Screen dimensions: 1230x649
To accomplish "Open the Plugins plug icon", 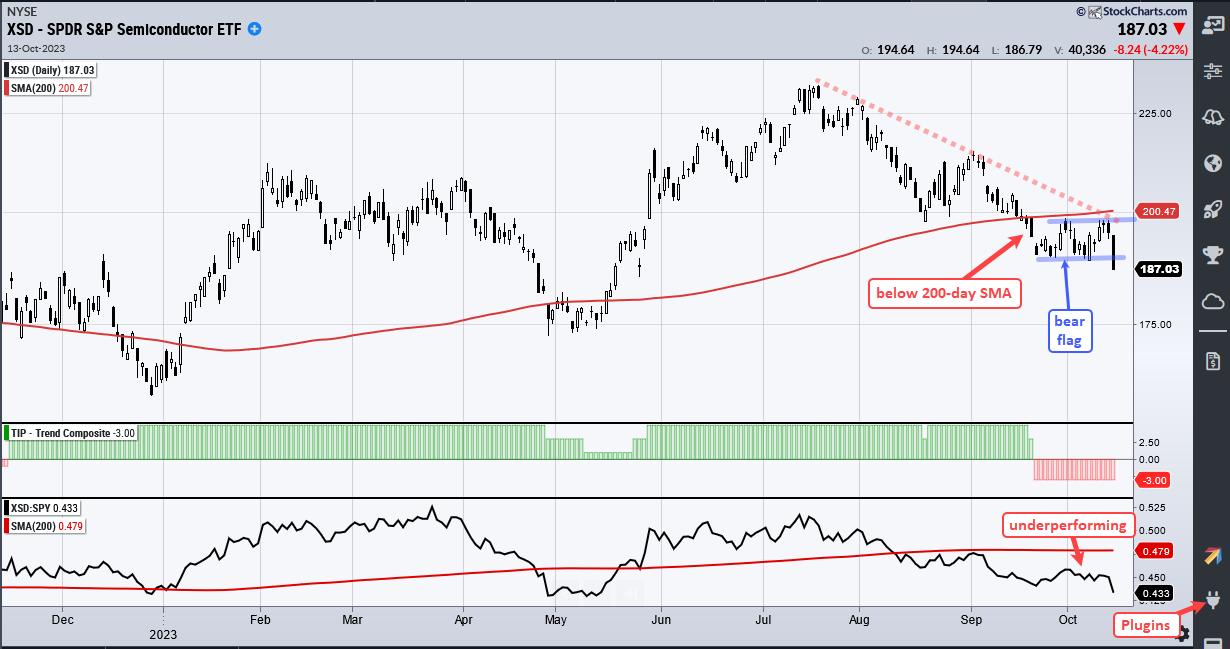I will point(1212,600).
